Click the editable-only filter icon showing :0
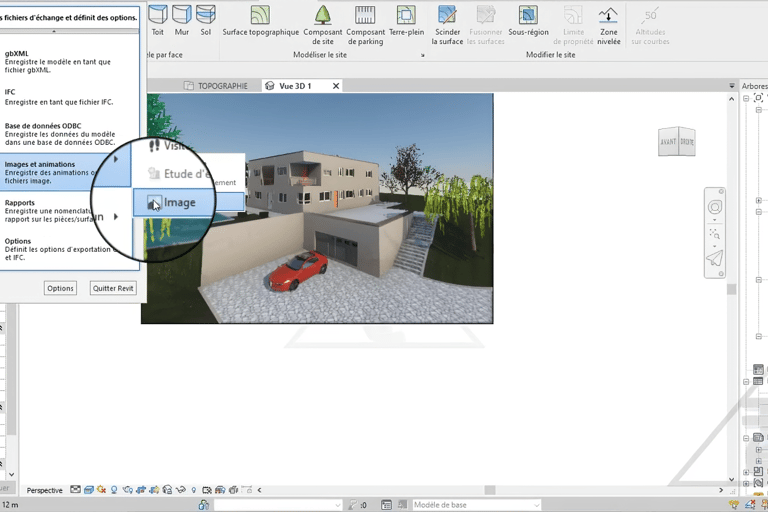The width and height of the screenshot is (768, 512). [358, 505]
